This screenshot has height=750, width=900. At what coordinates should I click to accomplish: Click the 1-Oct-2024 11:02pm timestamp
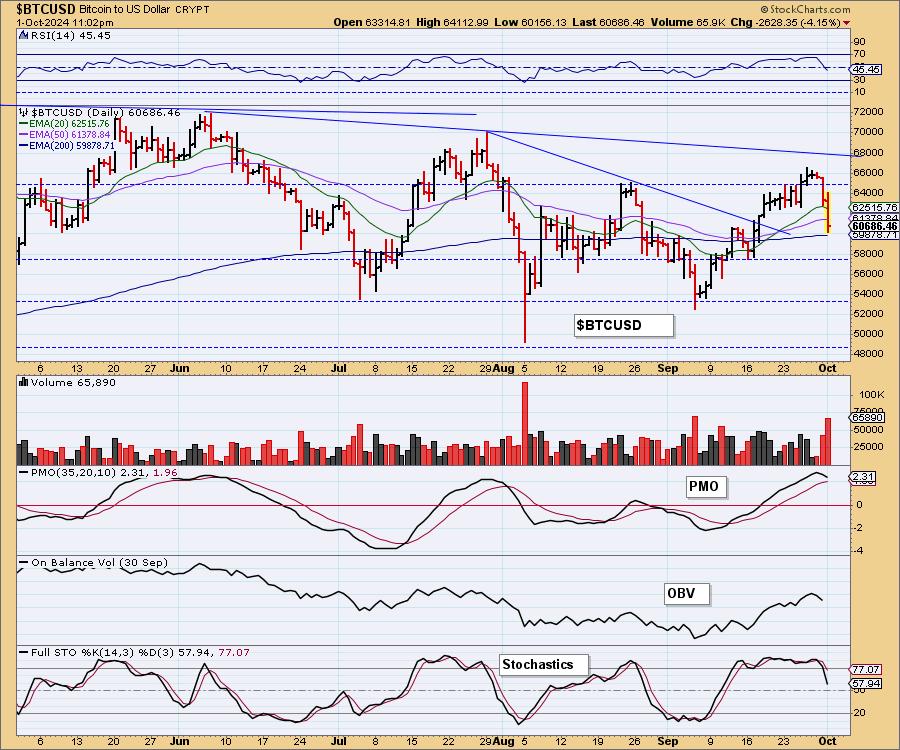pos(65,23)
